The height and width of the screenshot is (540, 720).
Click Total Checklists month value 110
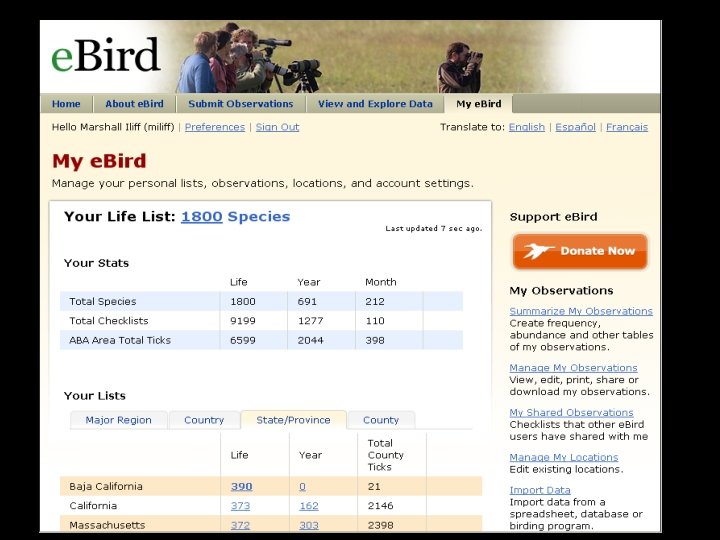coord(375,321)
